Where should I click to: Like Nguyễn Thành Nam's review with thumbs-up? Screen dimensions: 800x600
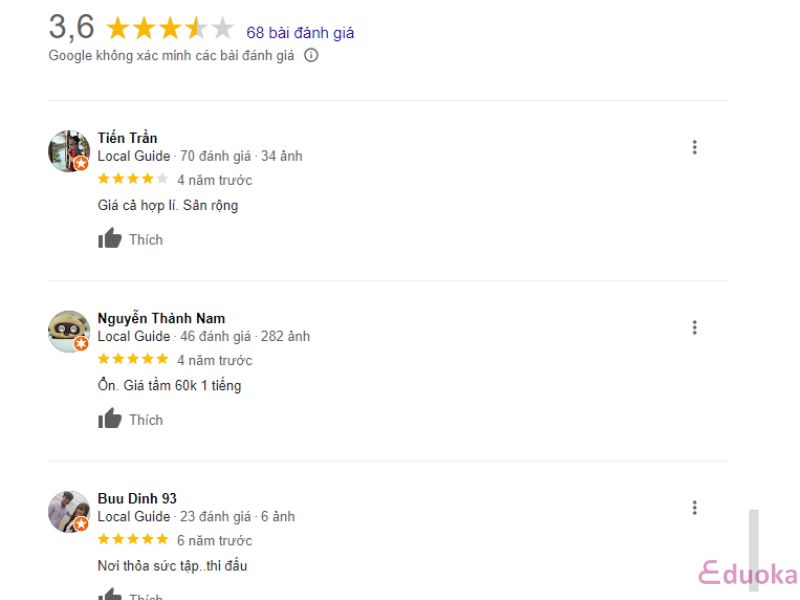pyautogui.click(x=110, y=418)
